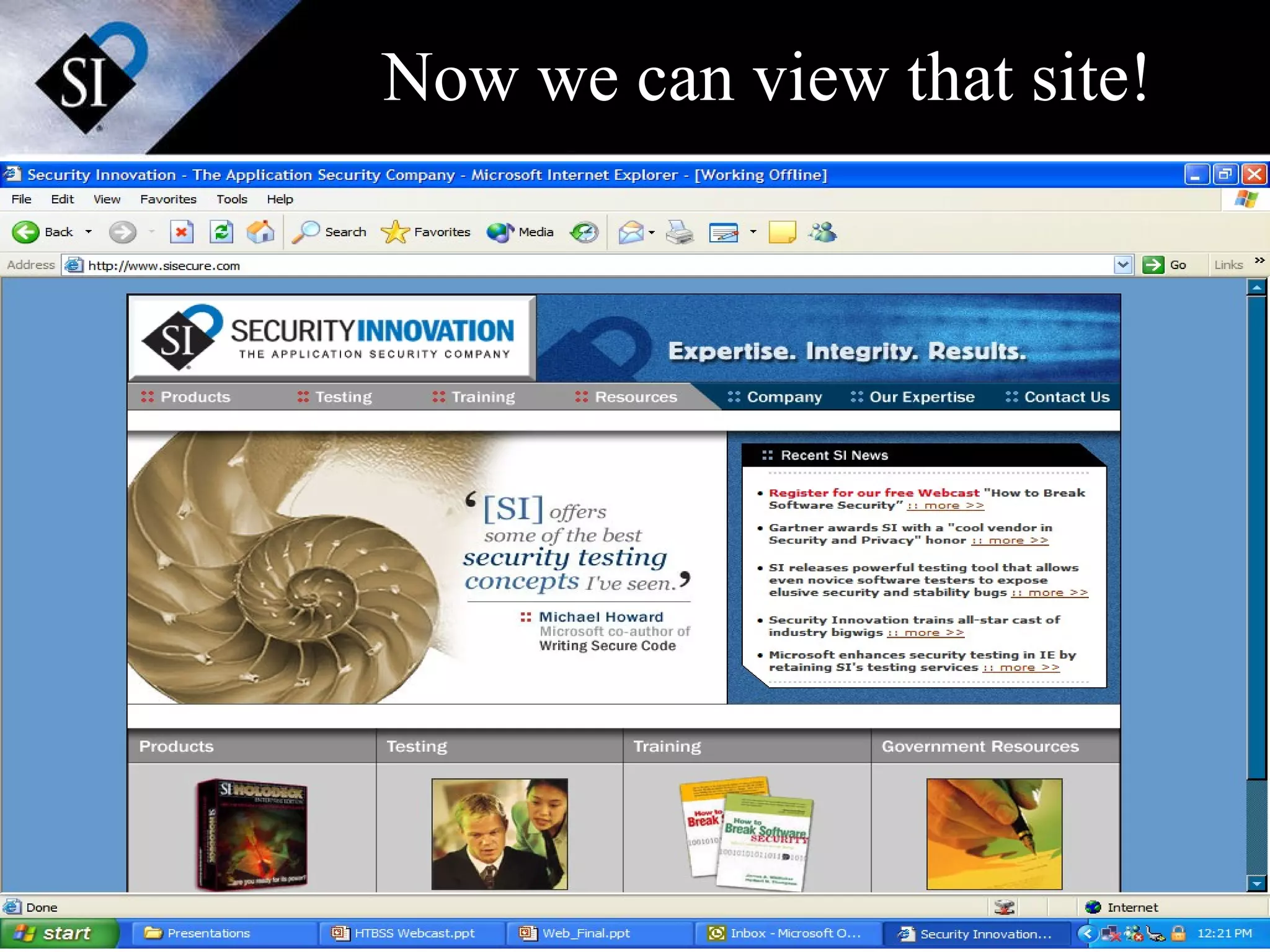
Task: Click the working offline status icon
Action: coord(1005,907)
